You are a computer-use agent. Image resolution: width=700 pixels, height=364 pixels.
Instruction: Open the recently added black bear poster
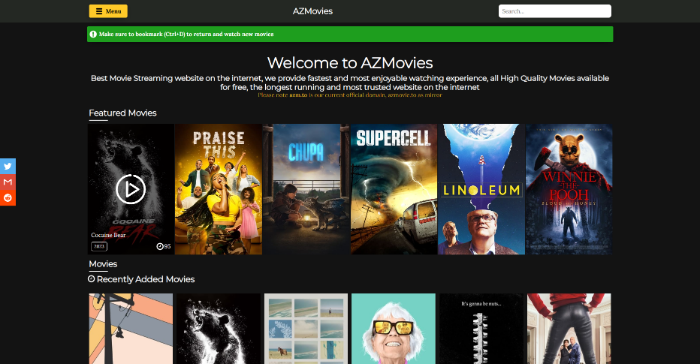coord(218,329)
